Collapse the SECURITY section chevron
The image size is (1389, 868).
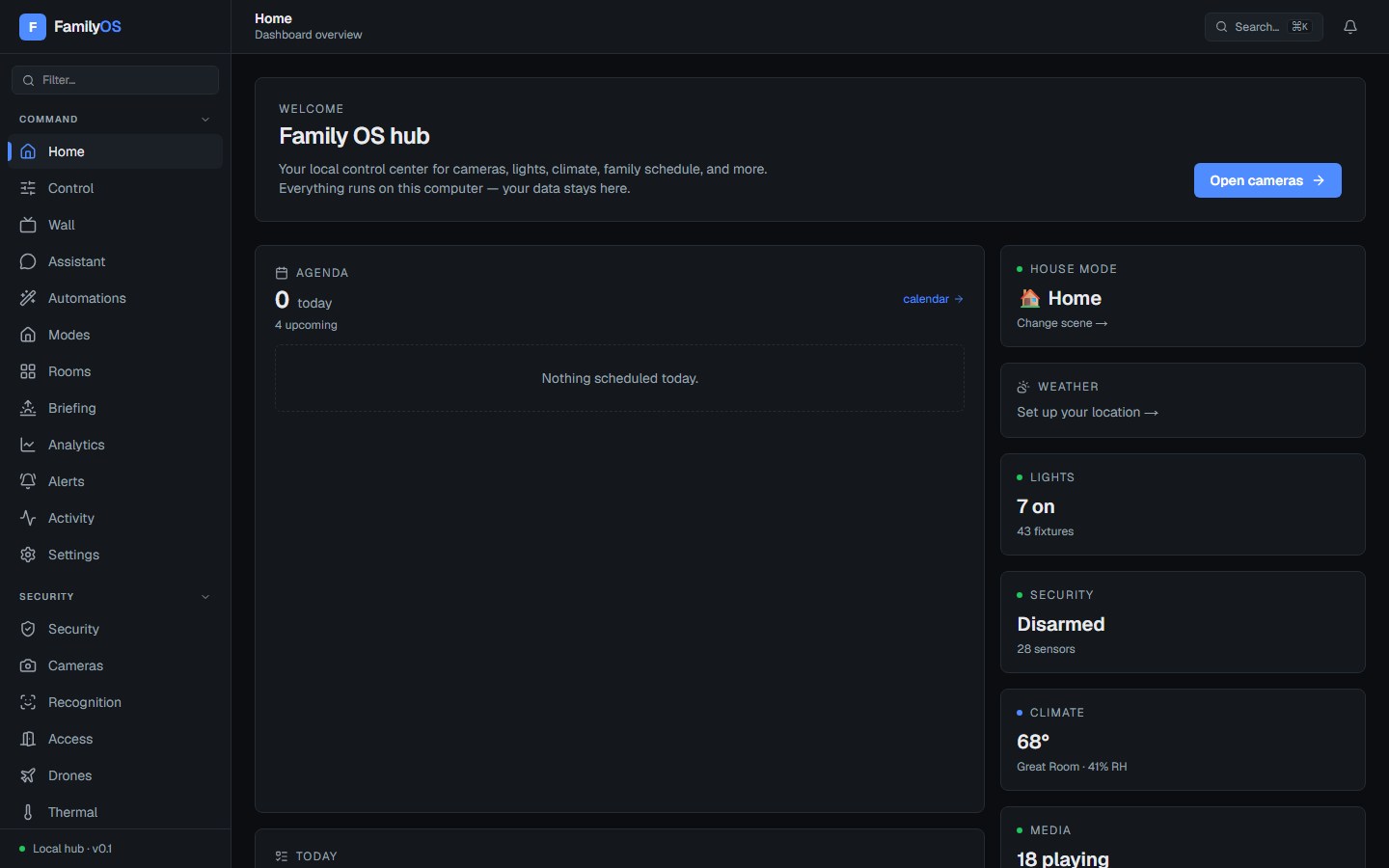(205, 597)
